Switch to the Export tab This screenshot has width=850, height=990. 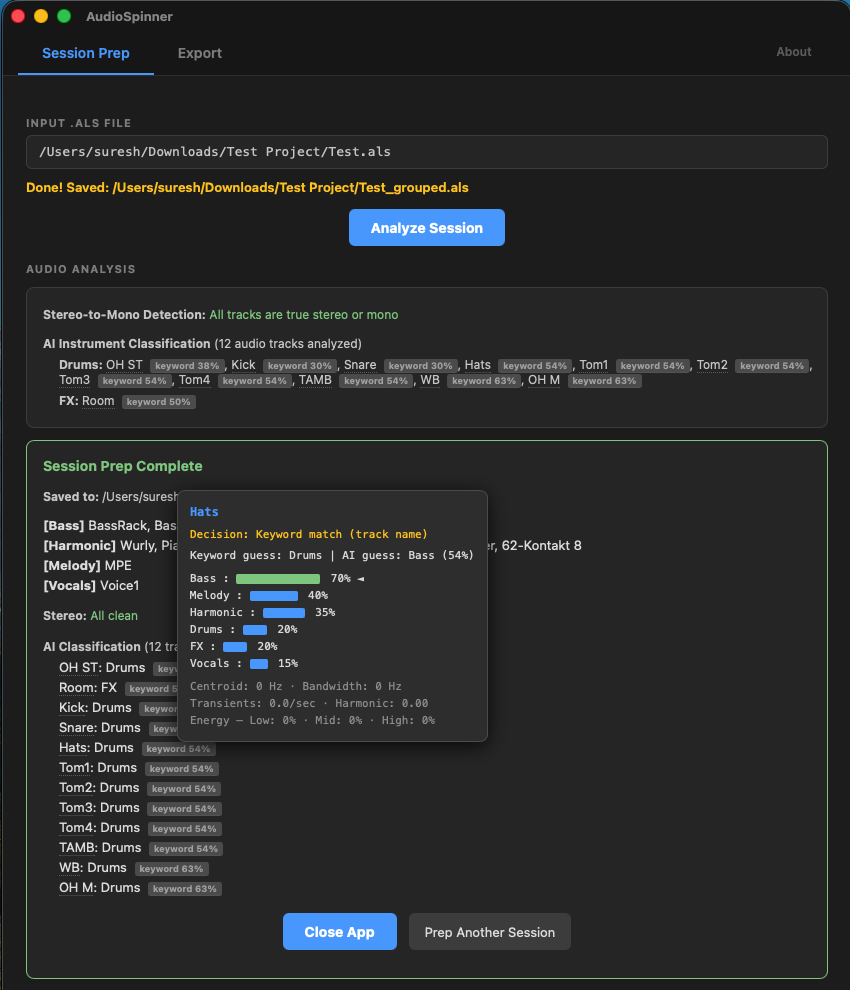pyautogui.click(x=199, y=53)
